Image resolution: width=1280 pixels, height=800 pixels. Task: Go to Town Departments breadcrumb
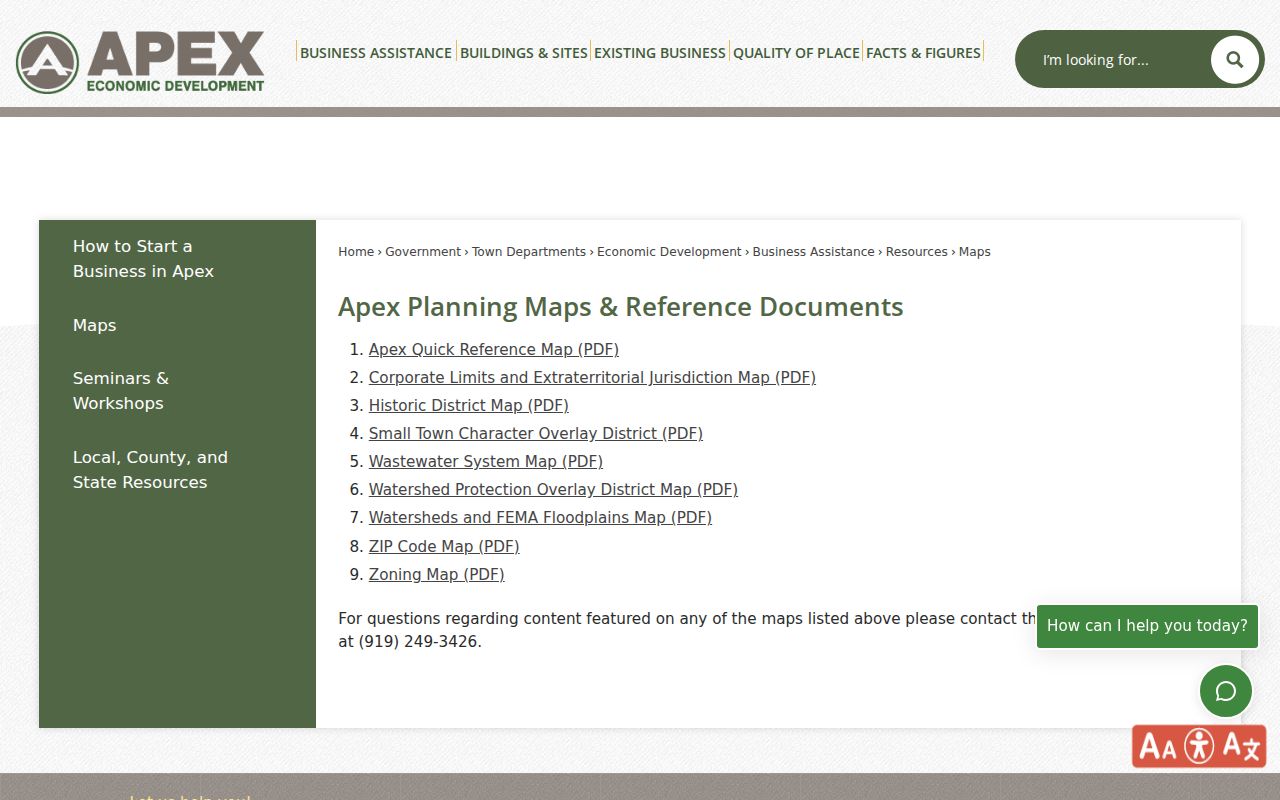[x=529, y=252]
